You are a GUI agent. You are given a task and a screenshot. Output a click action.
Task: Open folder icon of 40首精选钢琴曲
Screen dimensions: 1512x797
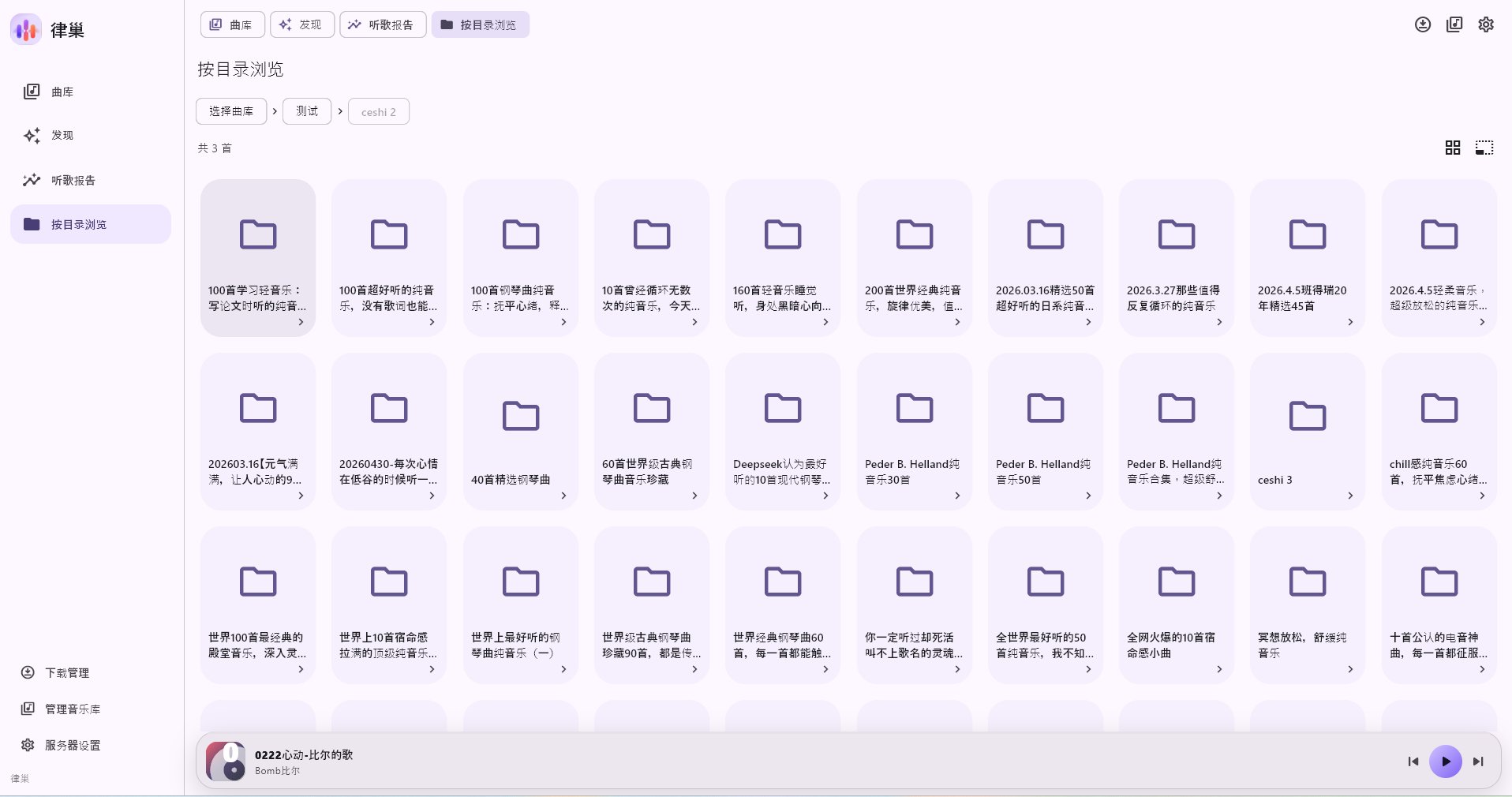coord(521,416)
